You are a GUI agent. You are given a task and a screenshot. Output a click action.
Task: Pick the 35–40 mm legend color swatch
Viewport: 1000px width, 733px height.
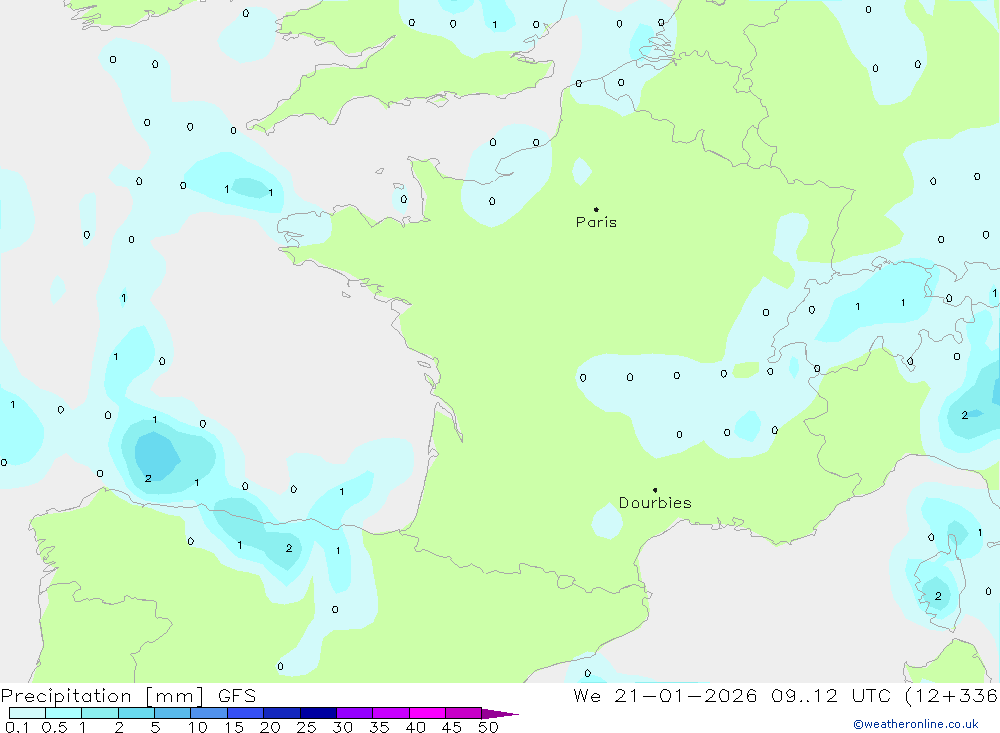(391, 713)
